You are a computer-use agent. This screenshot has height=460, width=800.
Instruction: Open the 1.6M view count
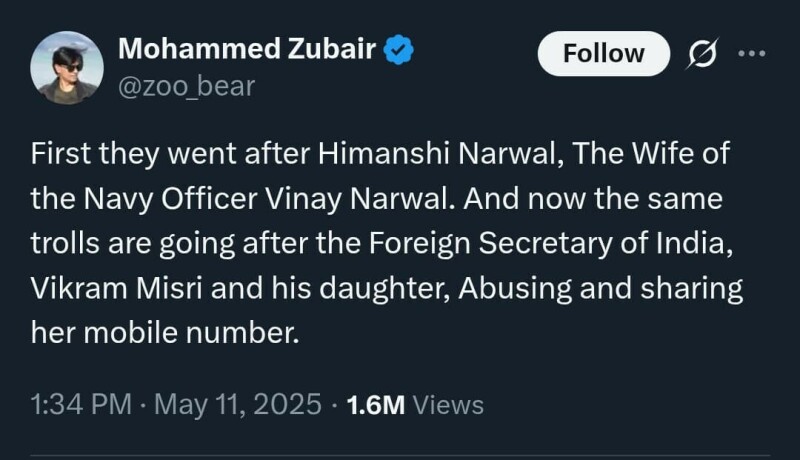point(374,404)
